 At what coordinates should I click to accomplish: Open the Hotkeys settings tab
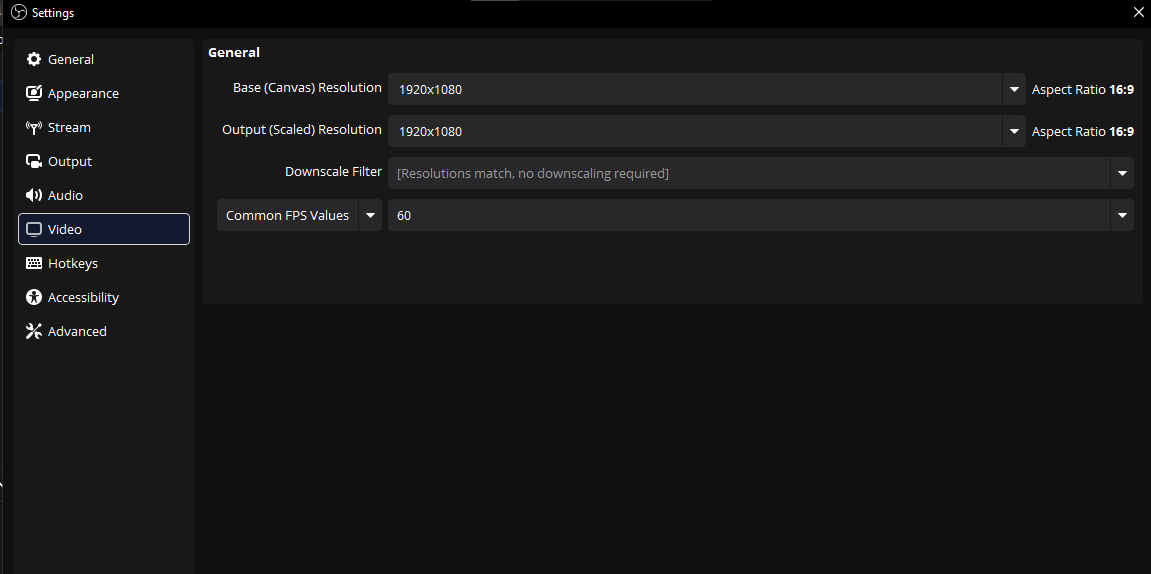click(x=104, y=263)
